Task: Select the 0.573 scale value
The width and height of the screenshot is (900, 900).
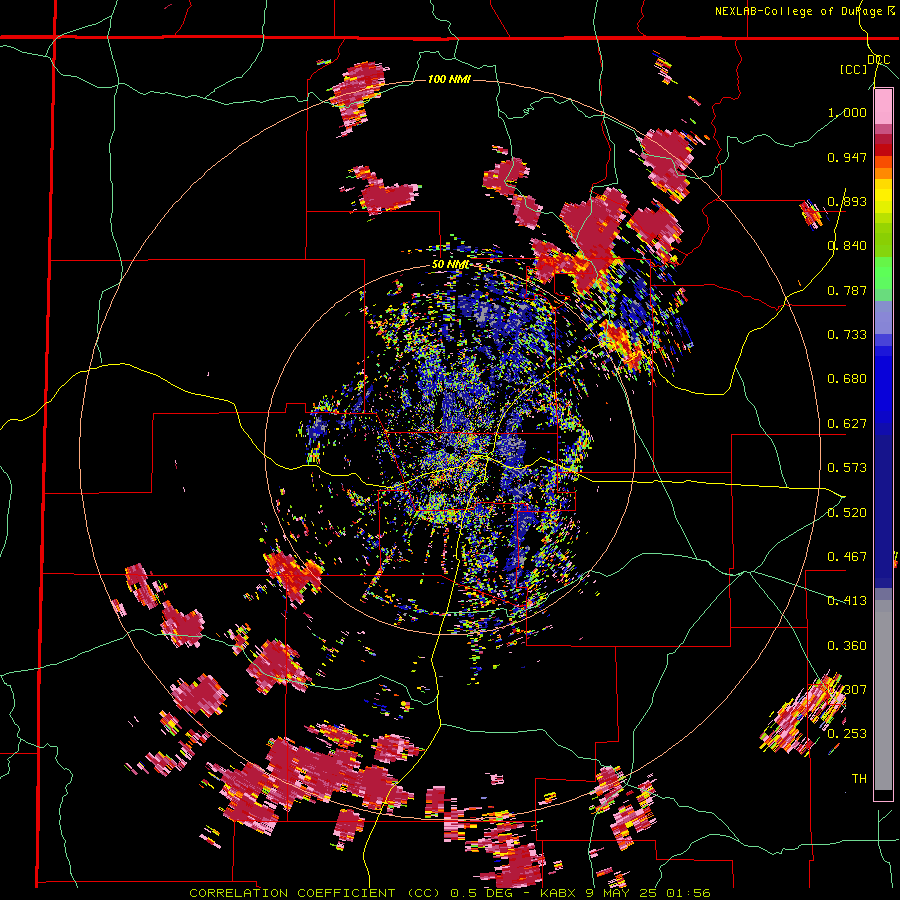Action: [847, 468]
